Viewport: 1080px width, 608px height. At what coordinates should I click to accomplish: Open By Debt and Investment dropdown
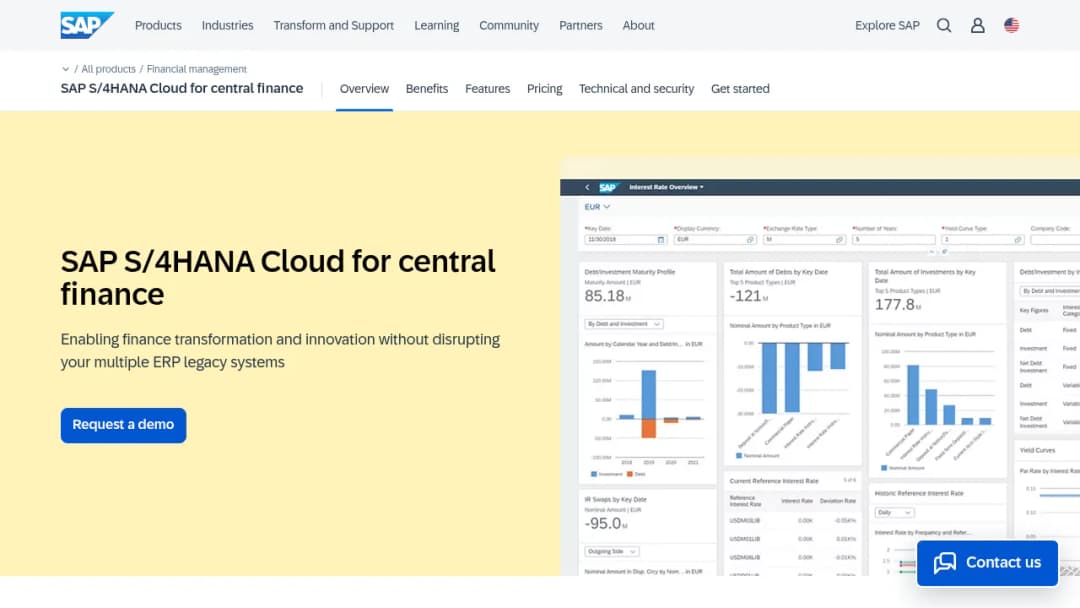point(623,324)
